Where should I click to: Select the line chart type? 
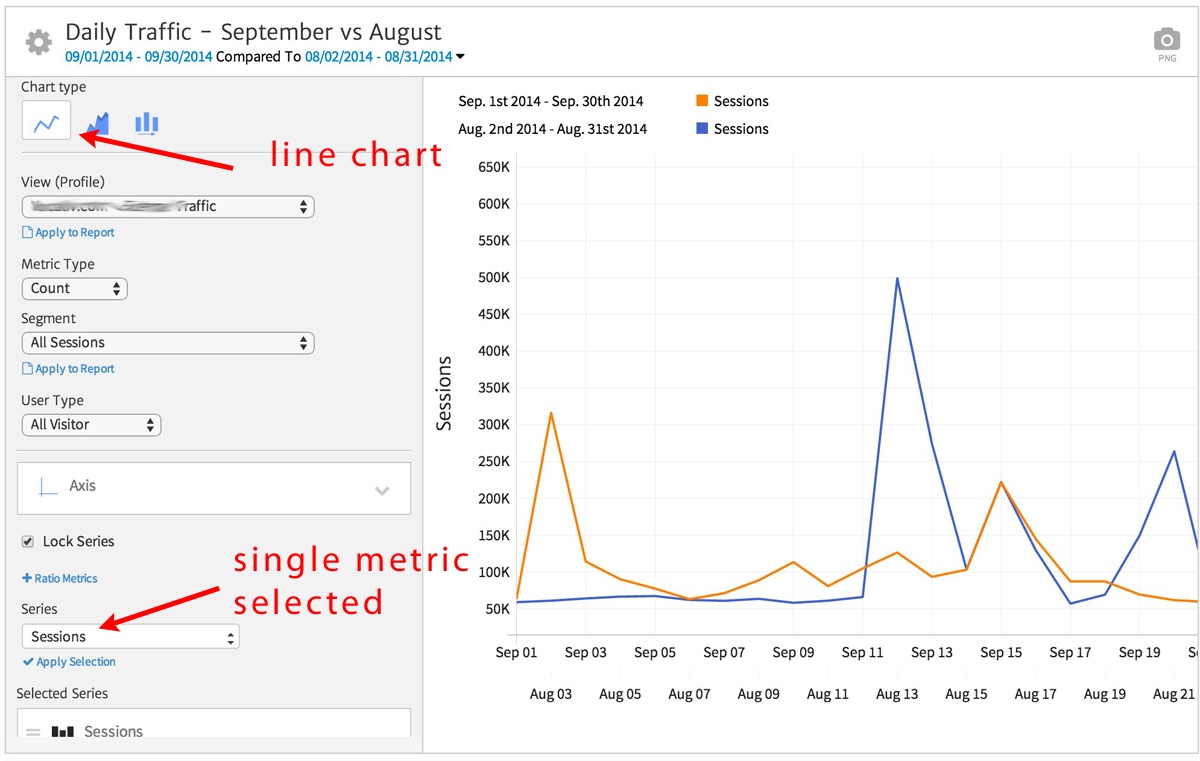pyautogui.click(x=45, y=118)
